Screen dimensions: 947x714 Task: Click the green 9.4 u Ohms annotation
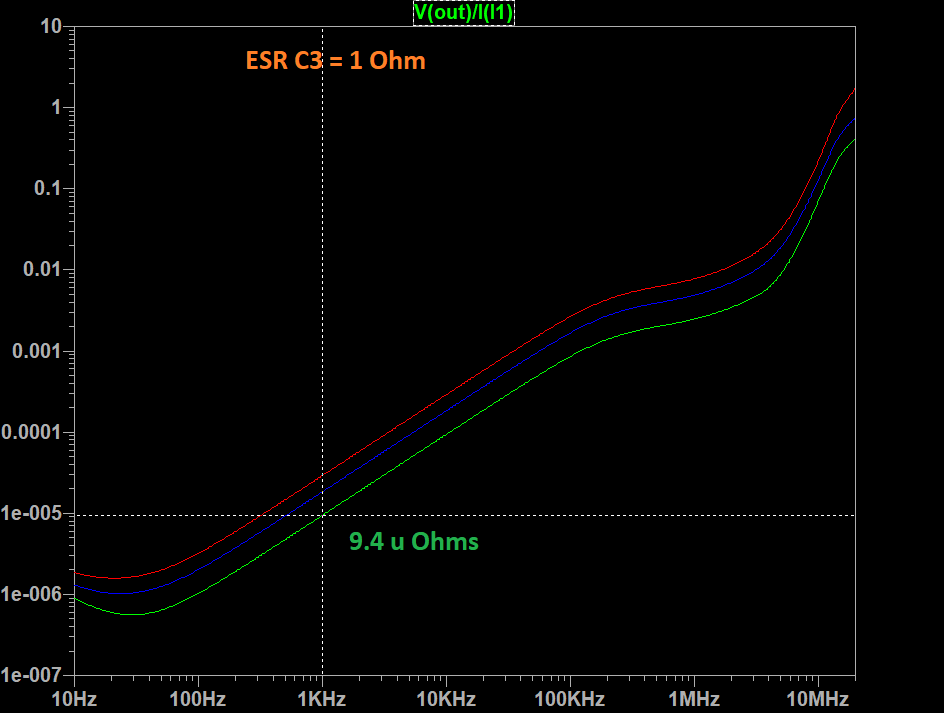tap(414, 541)
